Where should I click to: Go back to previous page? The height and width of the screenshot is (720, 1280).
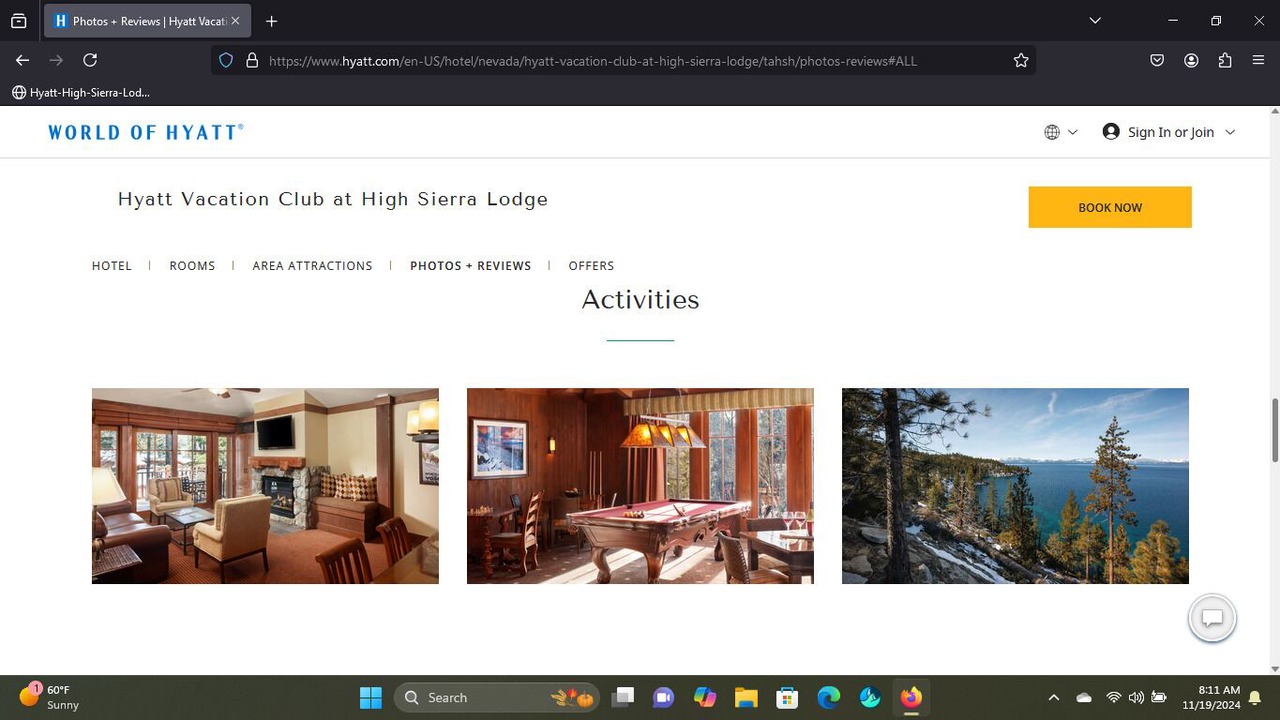22,60
